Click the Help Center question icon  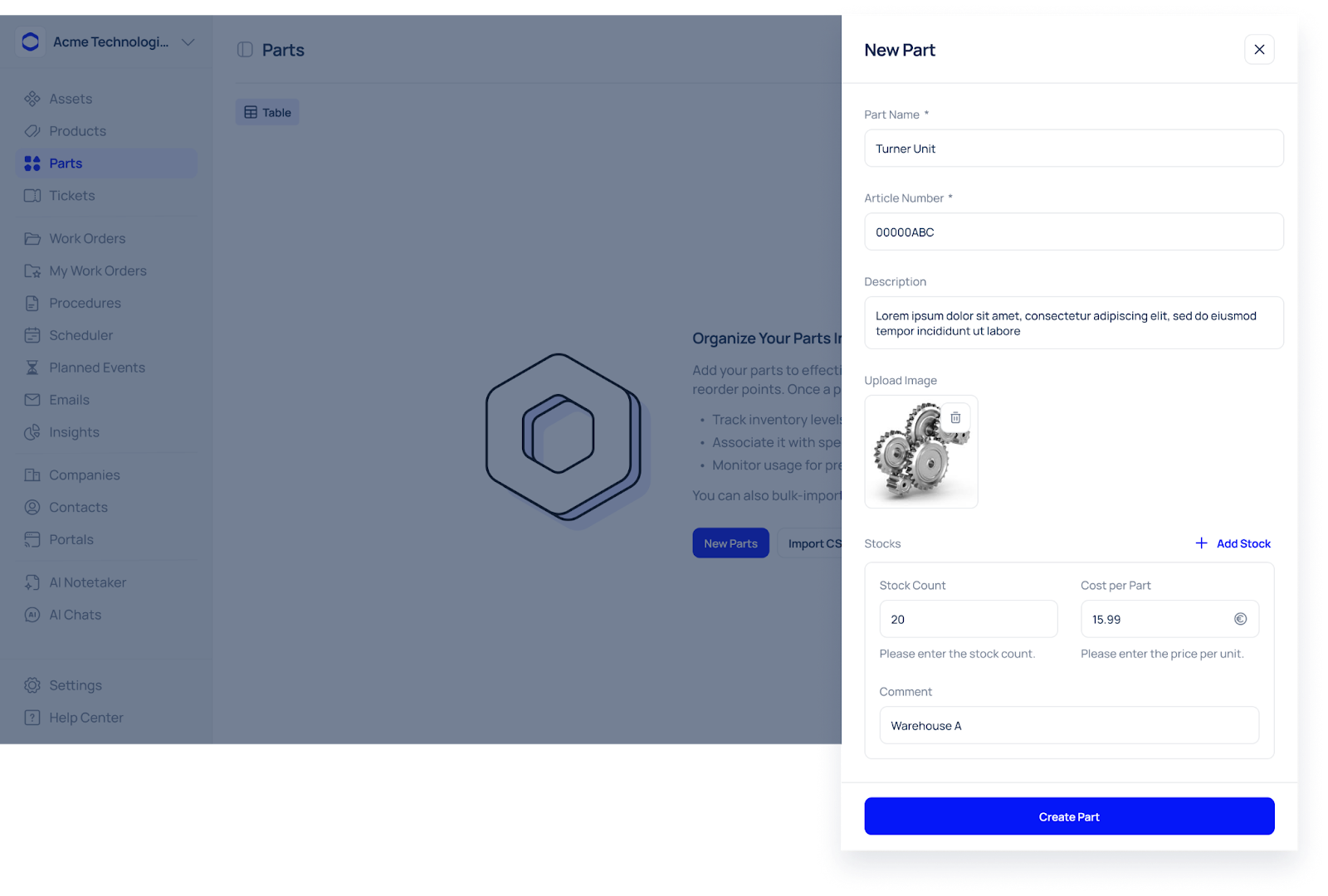click(32, 718)
